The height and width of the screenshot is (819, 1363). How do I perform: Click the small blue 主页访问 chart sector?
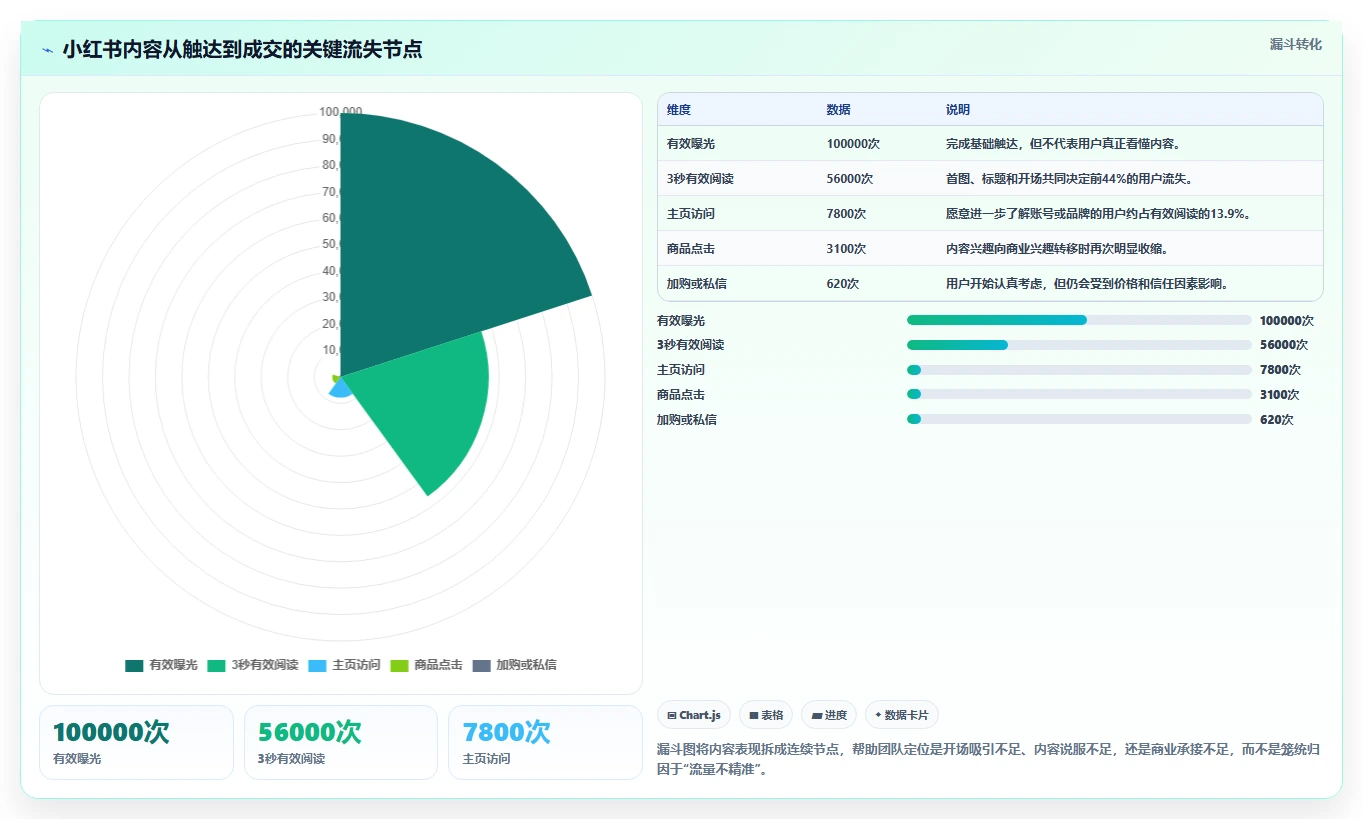[x=340, y=389]
